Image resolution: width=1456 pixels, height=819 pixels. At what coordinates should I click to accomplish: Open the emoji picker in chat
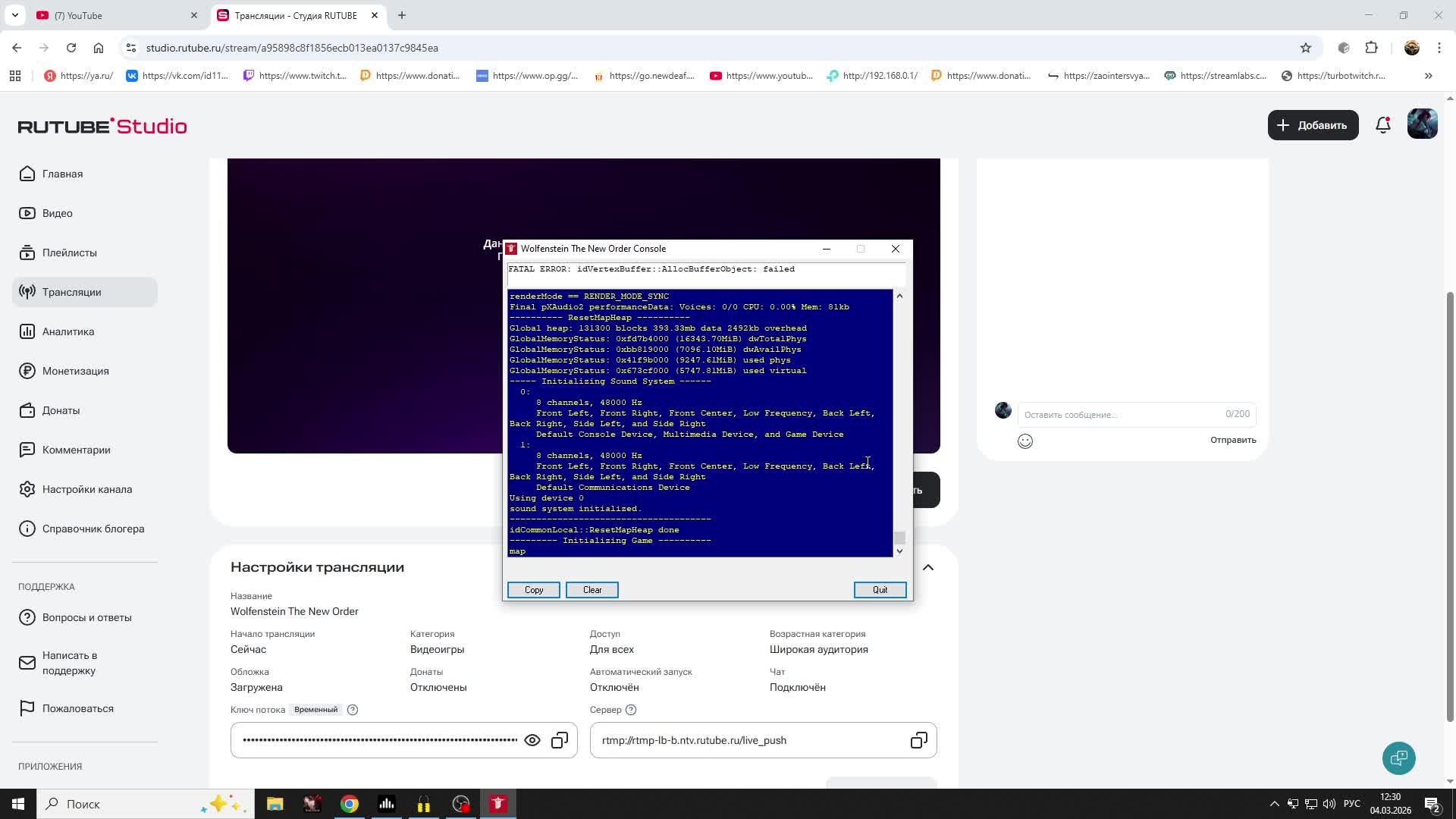point(1025,441)
